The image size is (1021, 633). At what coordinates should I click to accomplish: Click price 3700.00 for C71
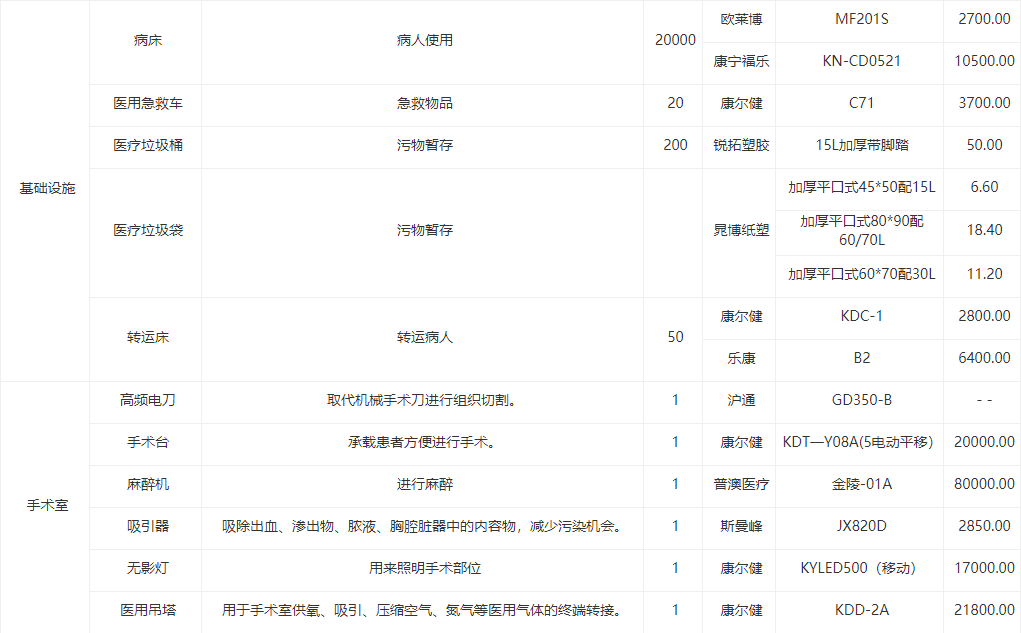tap(984, 104)
